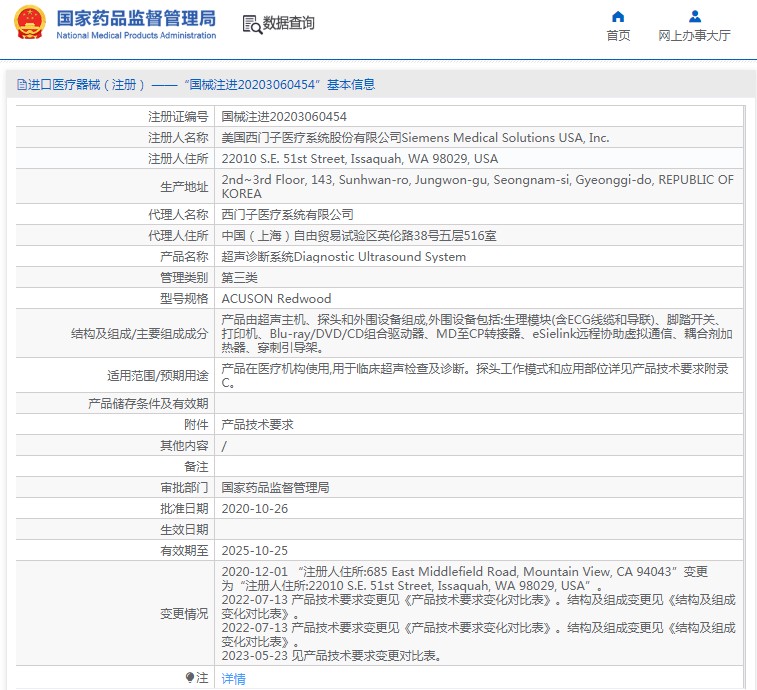Click the document icon before 进口医疗器械
The height and width of the screenshot is (690, 757).
20,85
